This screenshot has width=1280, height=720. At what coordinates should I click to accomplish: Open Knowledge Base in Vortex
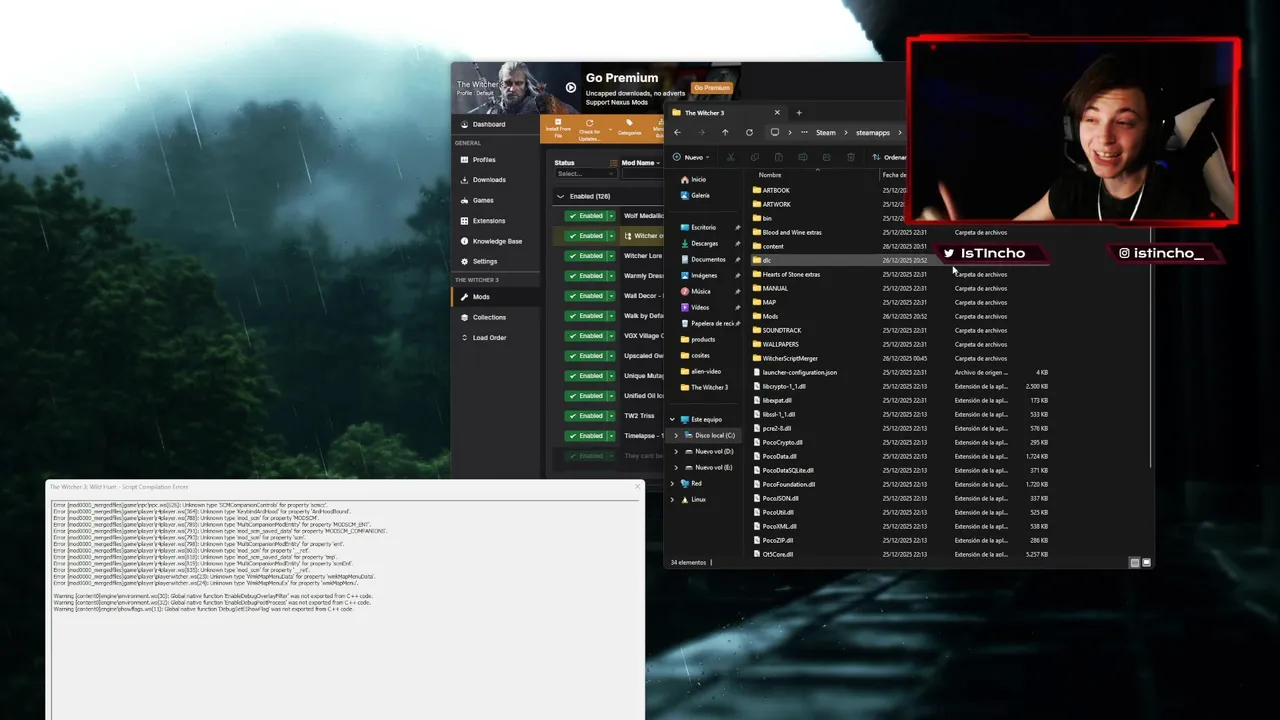[x=495, y=241]
